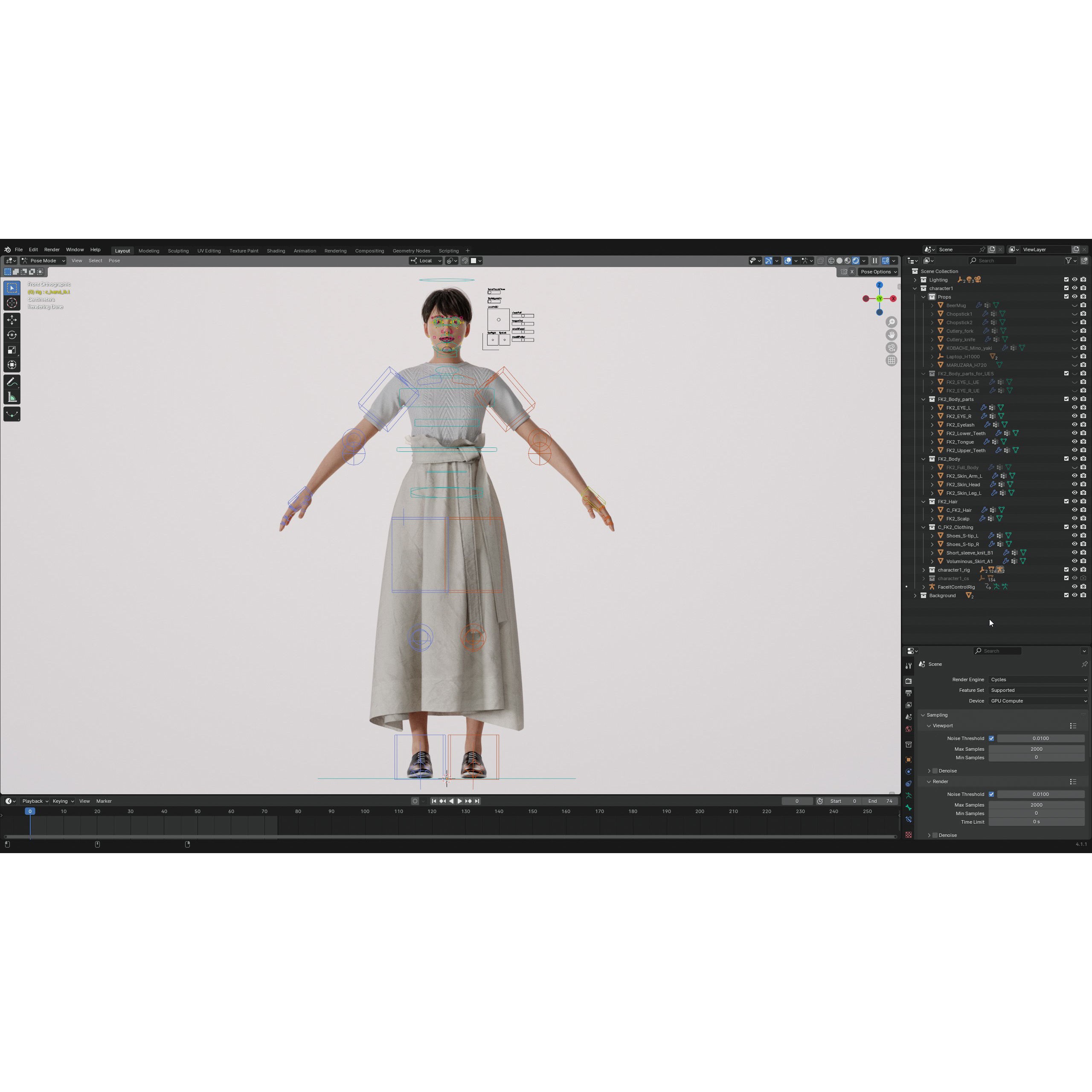Open the Render menu in the top bar
The height and width of the screenshot is (1092, 1092).
click(x=52, y=249)
